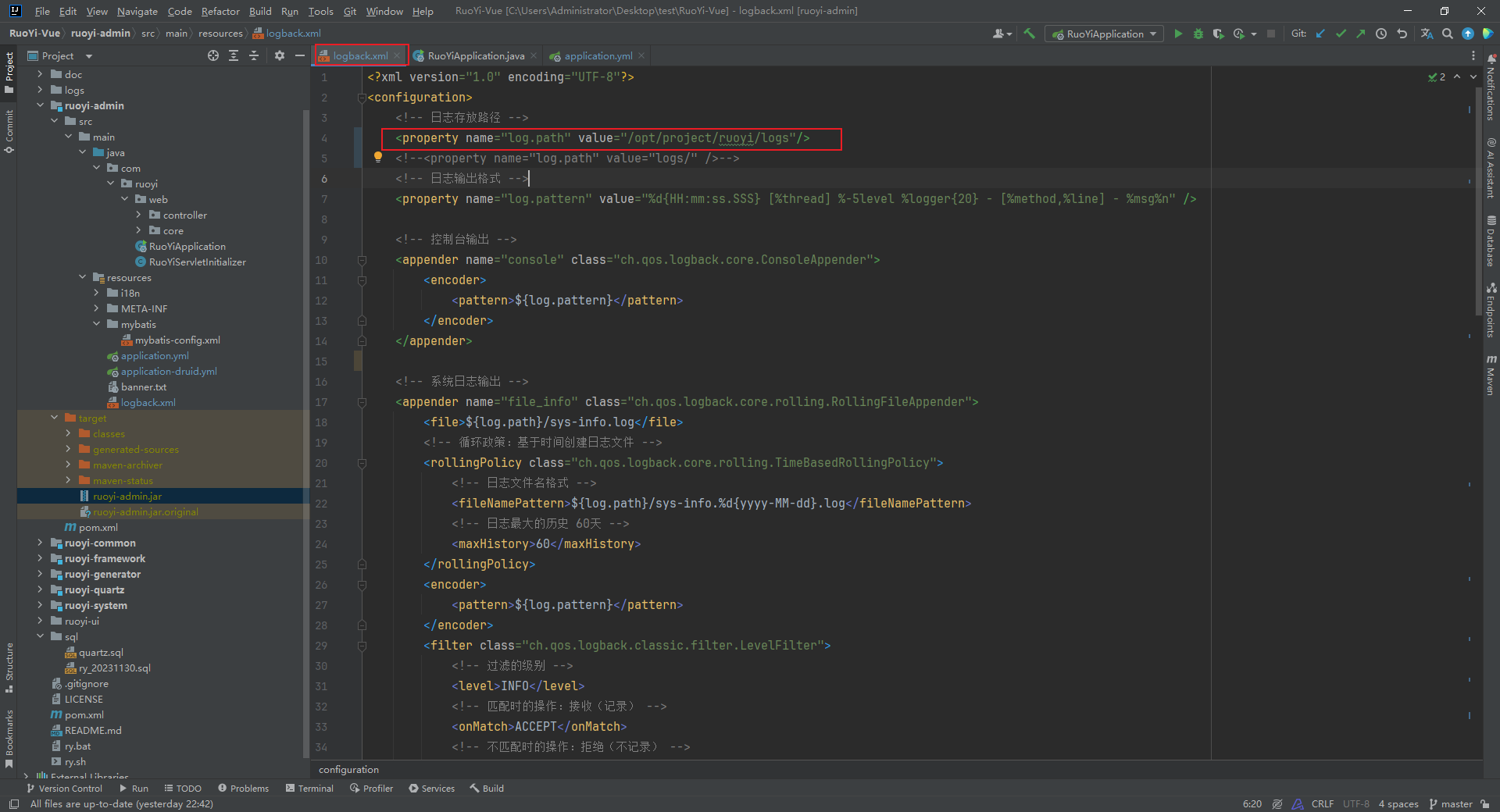Run with Coverage icon
The height and width of the screenshot is (812, 1500).
pos(1218,34)
